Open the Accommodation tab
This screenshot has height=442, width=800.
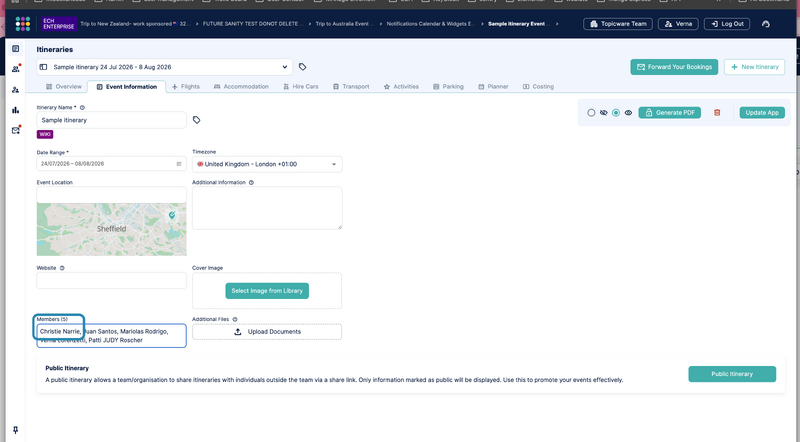coord(241,87)
